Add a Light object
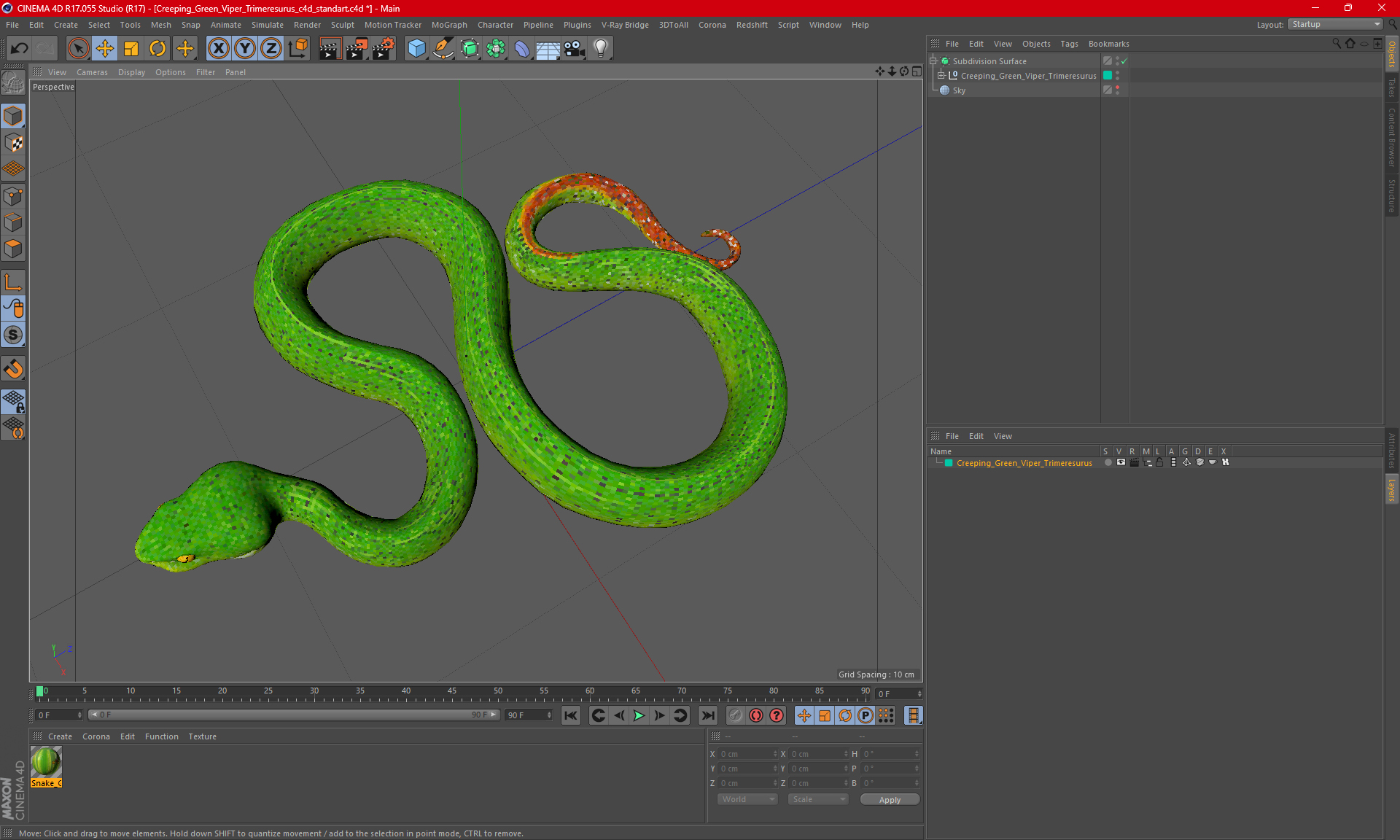The image size is (1400, 840). [601, 49]
